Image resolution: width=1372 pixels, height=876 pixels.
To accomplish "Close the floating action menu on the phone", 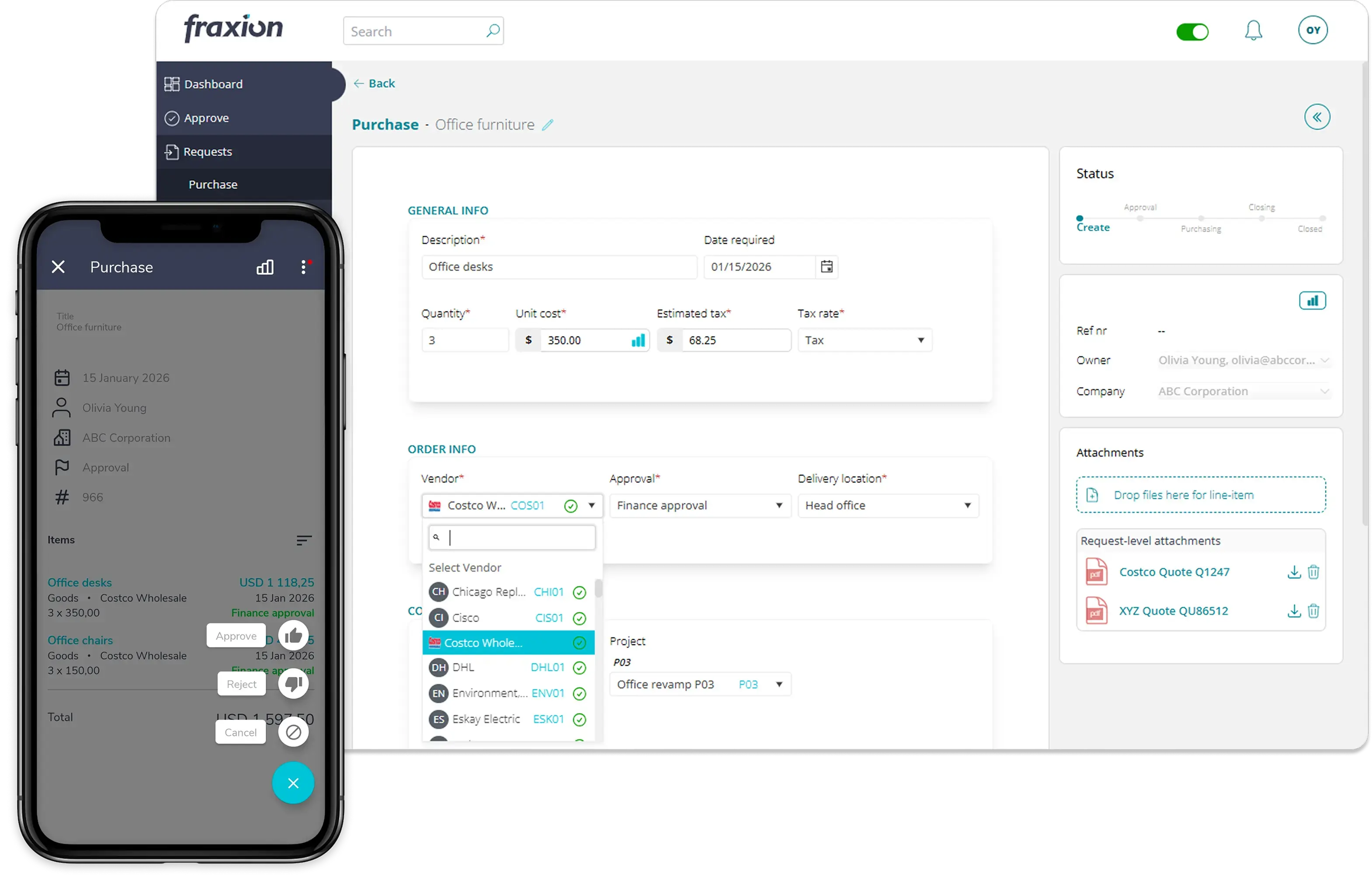I will [293, 783].
